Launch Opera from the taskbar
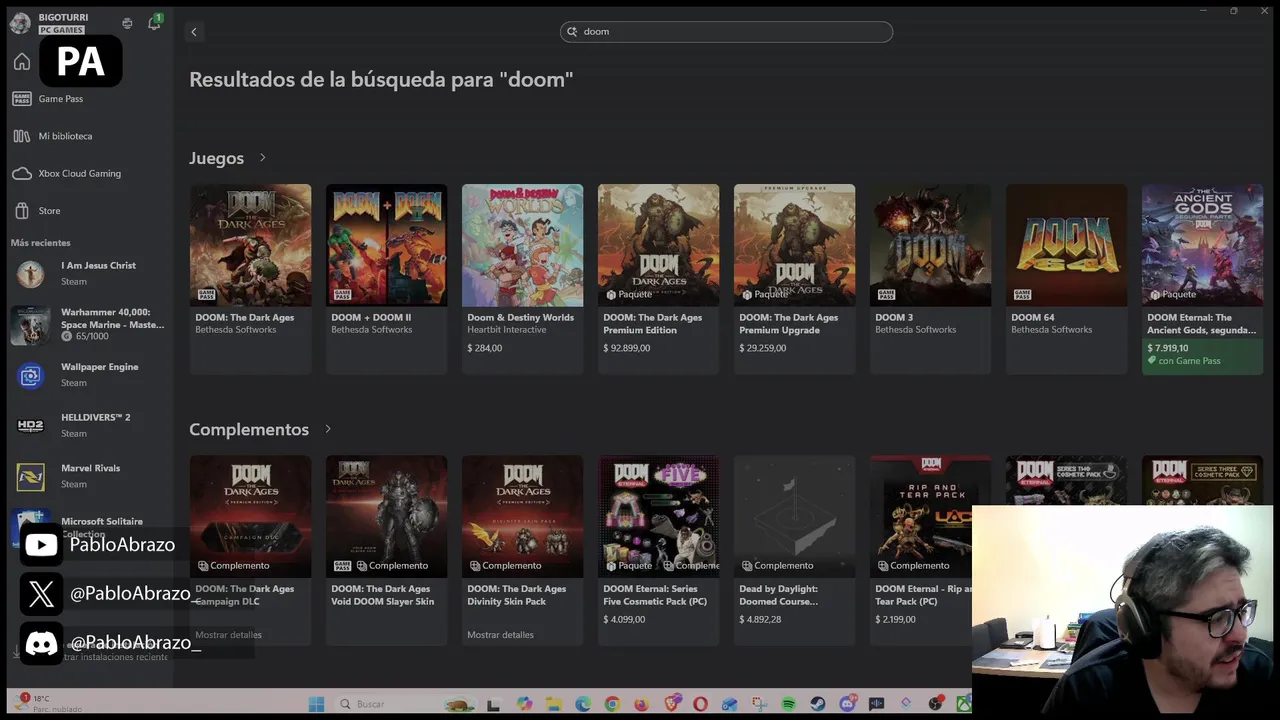The height and width of the screenshot is (720, 1280). pos(700,704)
